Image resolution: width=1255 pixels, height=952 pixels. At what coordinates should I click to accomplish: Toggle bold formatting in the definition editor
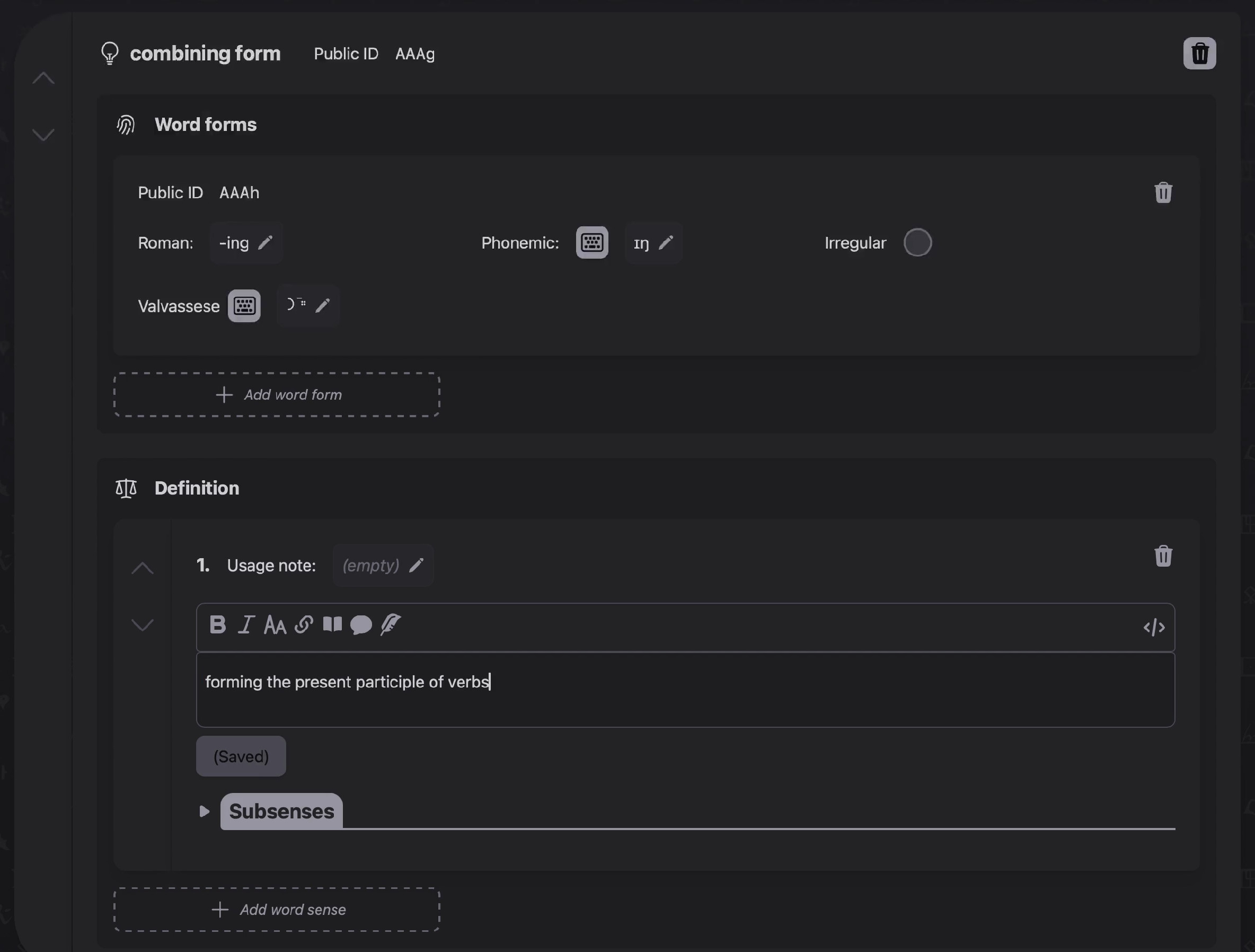pyautogui.click(x=218, y=624)
